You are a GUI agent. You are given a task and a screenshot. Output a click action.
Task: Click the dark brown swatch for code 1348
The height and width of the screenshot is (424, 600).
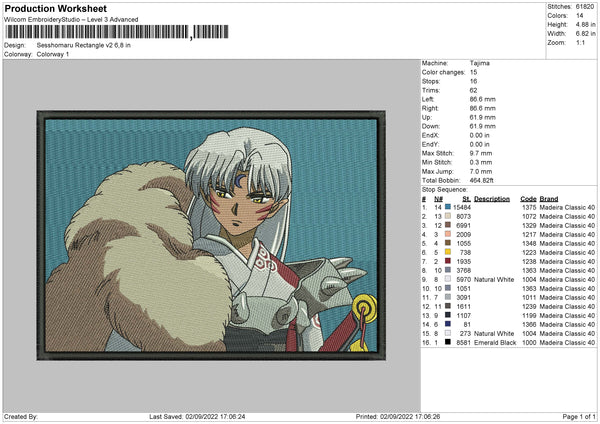coord(448,243)
